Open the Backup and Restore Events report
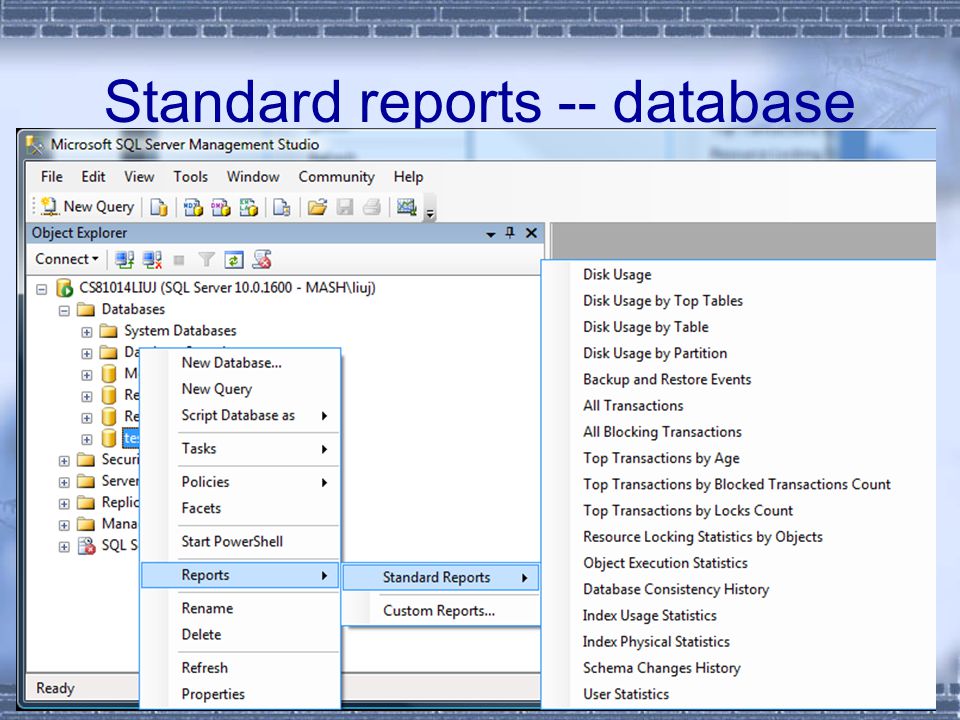 (667, 380)
